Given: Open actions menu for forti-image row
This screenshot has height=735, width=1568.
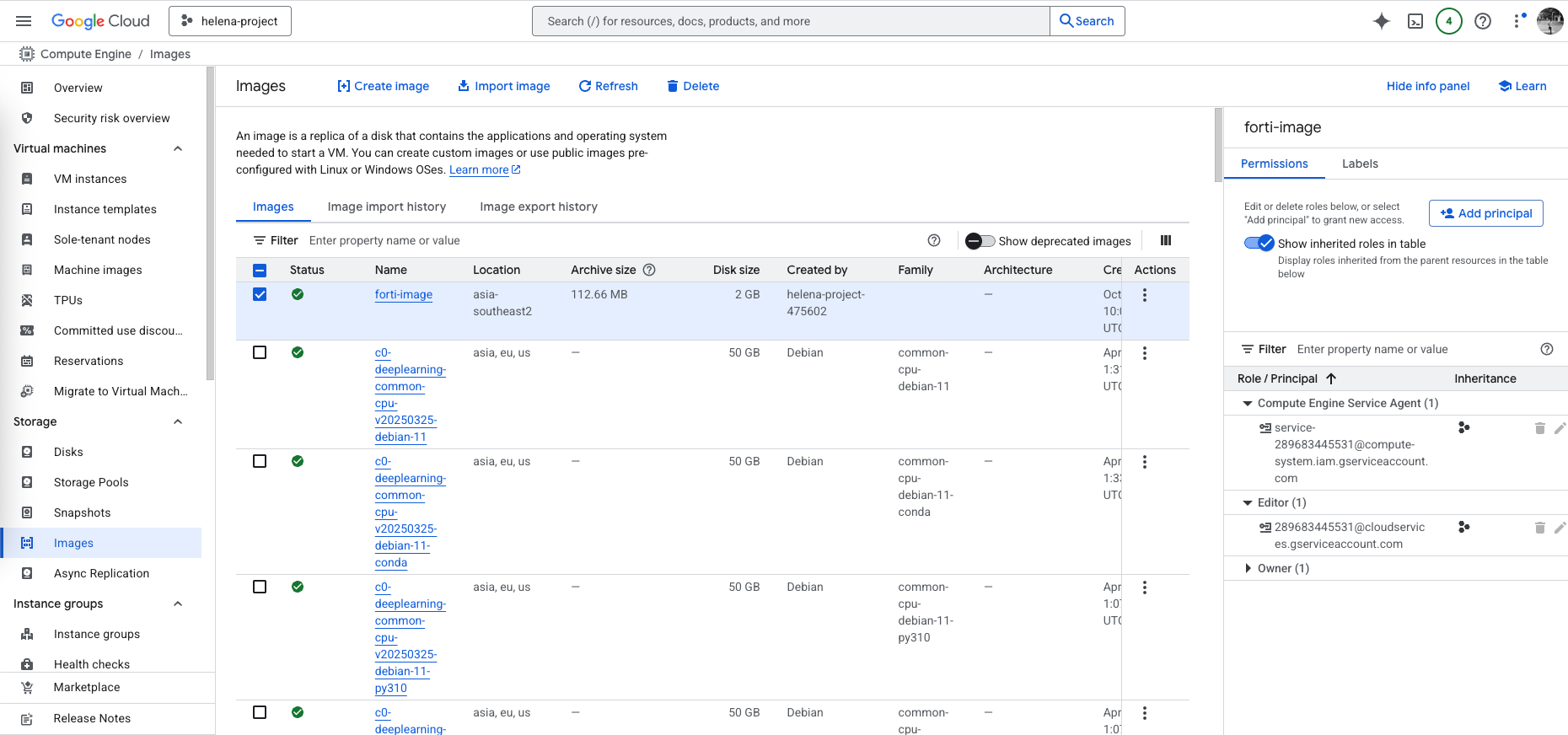Looking at the screenshot, I should (1144, 295).
